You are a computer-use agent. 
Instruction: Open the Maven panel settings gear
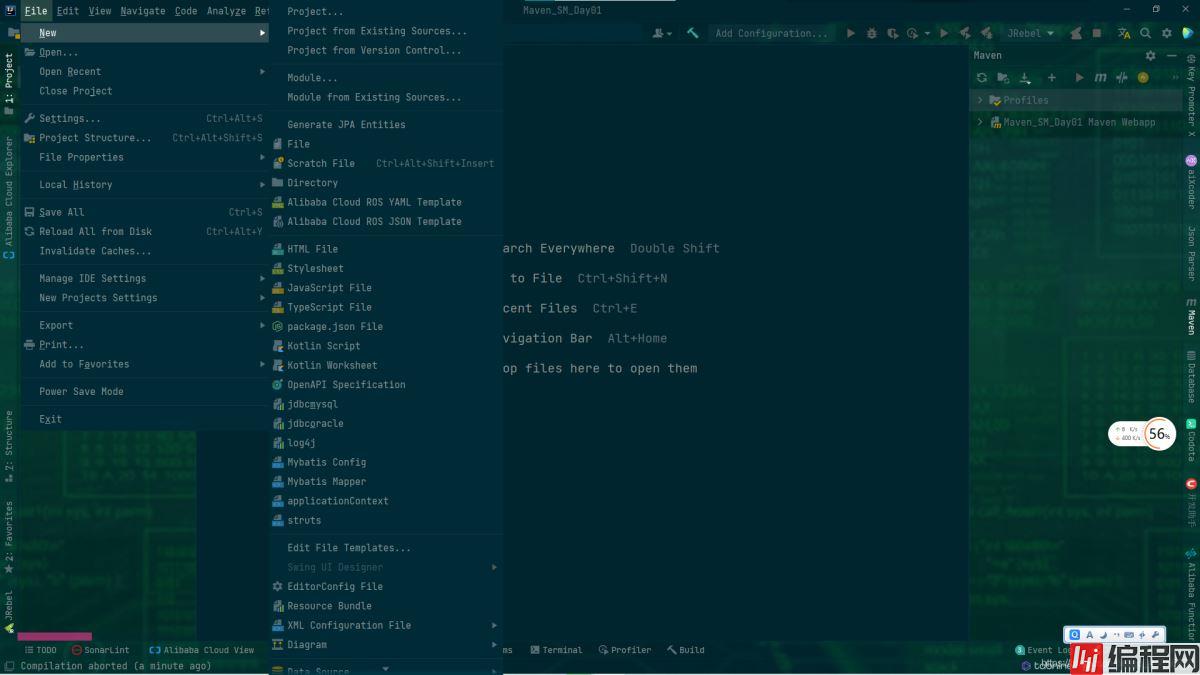[x=1150, y=56]
